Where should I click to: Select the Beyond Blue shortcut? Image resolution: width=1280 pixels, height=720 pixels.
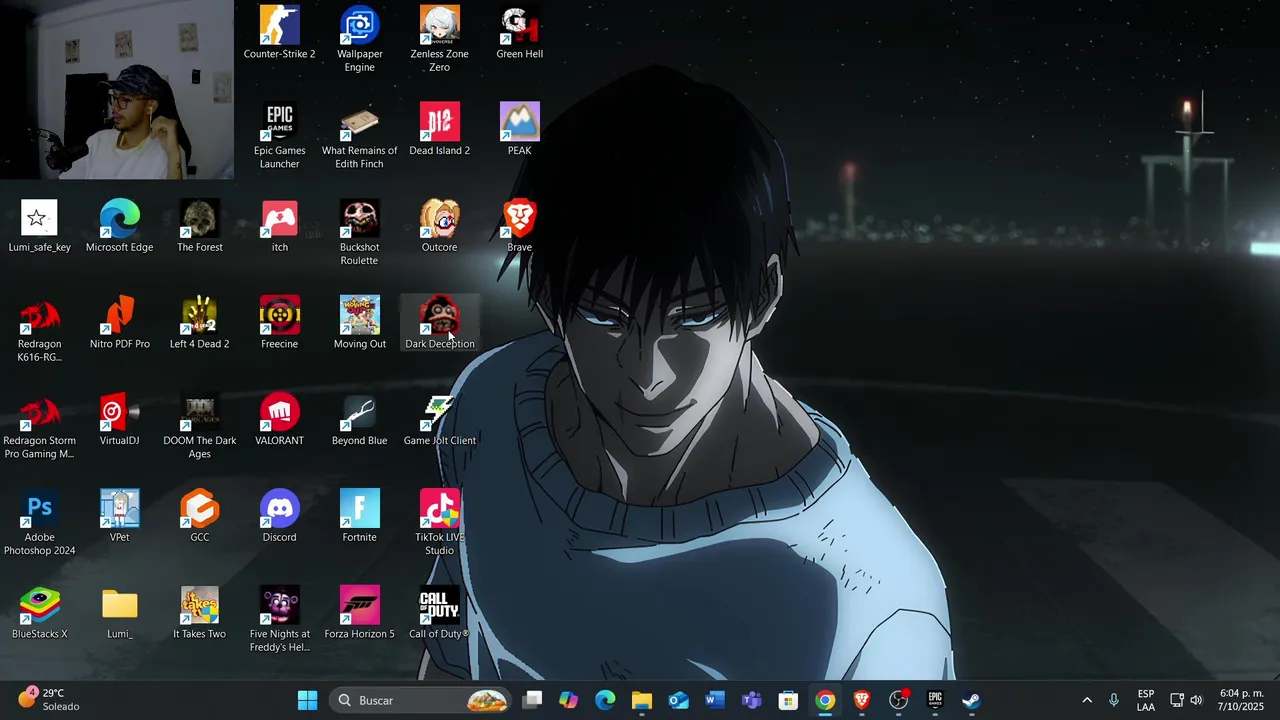pos(359,419)
